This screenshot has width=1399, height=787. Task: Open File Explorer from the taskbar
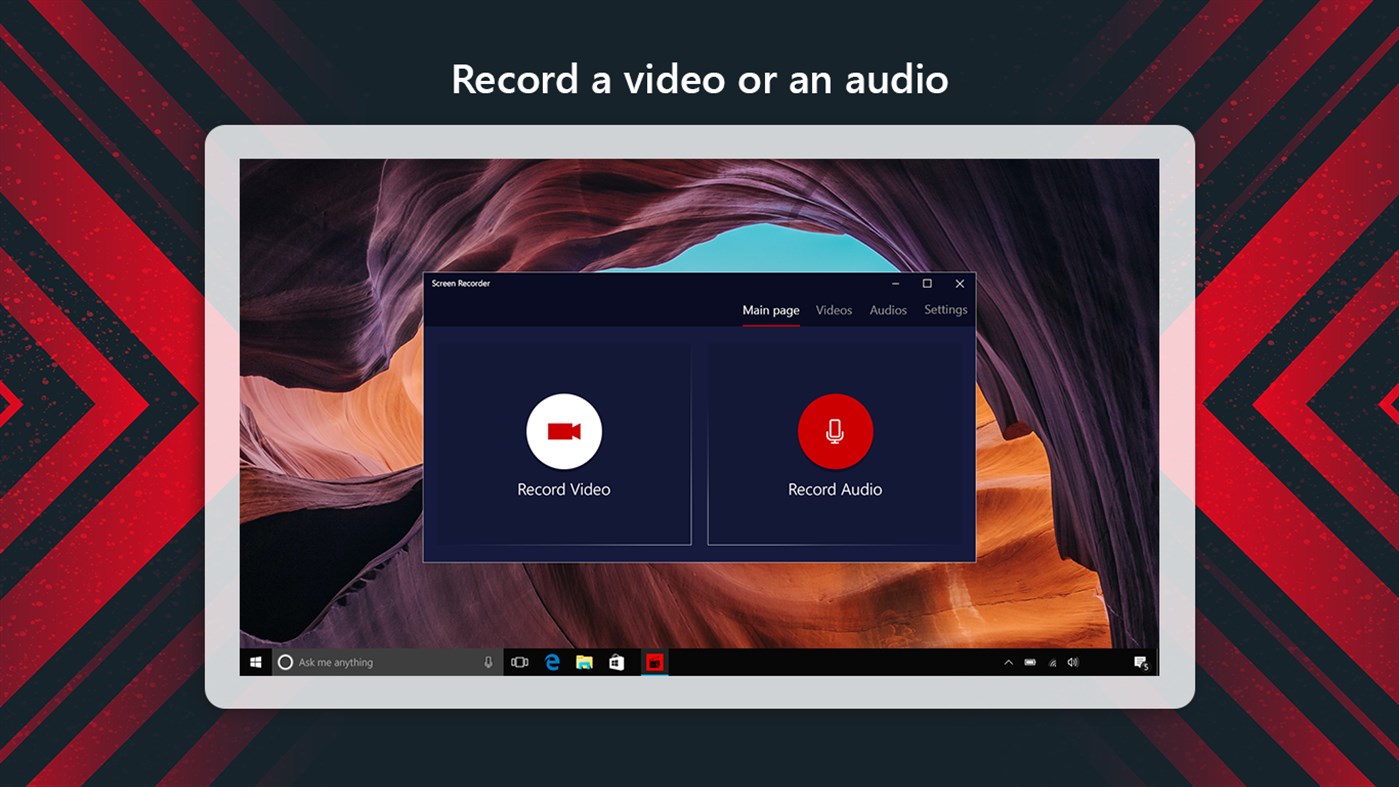click(x=585, y=661)
